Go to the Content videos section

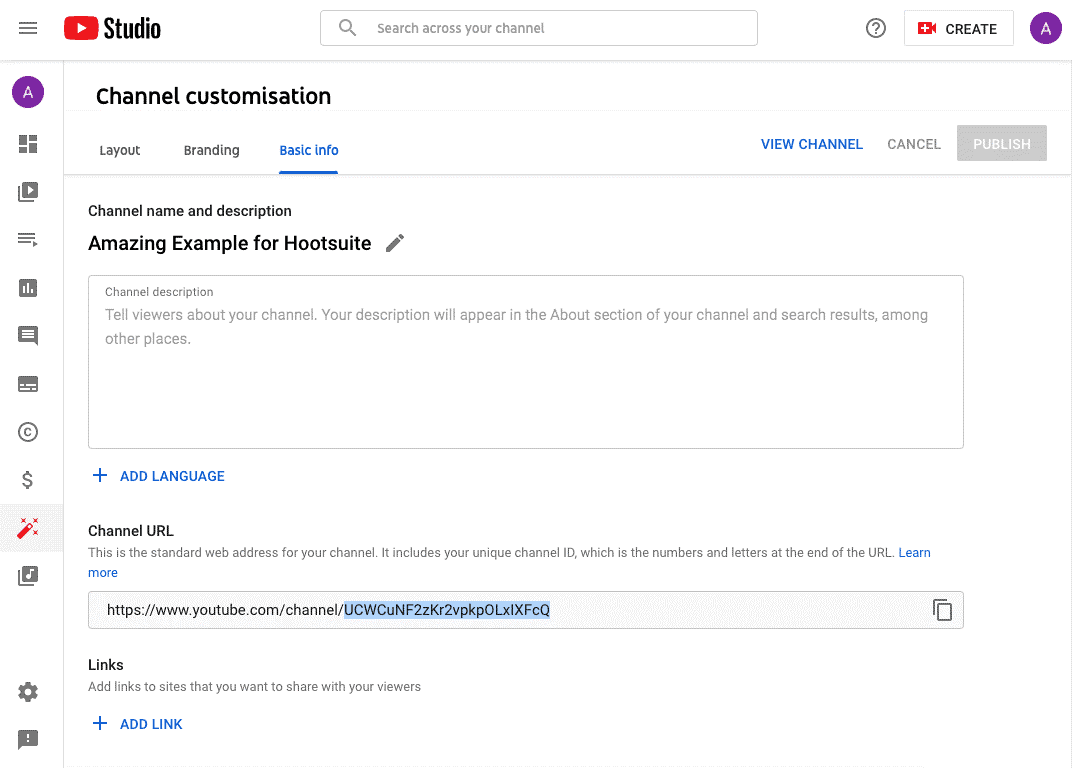point(28,192)
